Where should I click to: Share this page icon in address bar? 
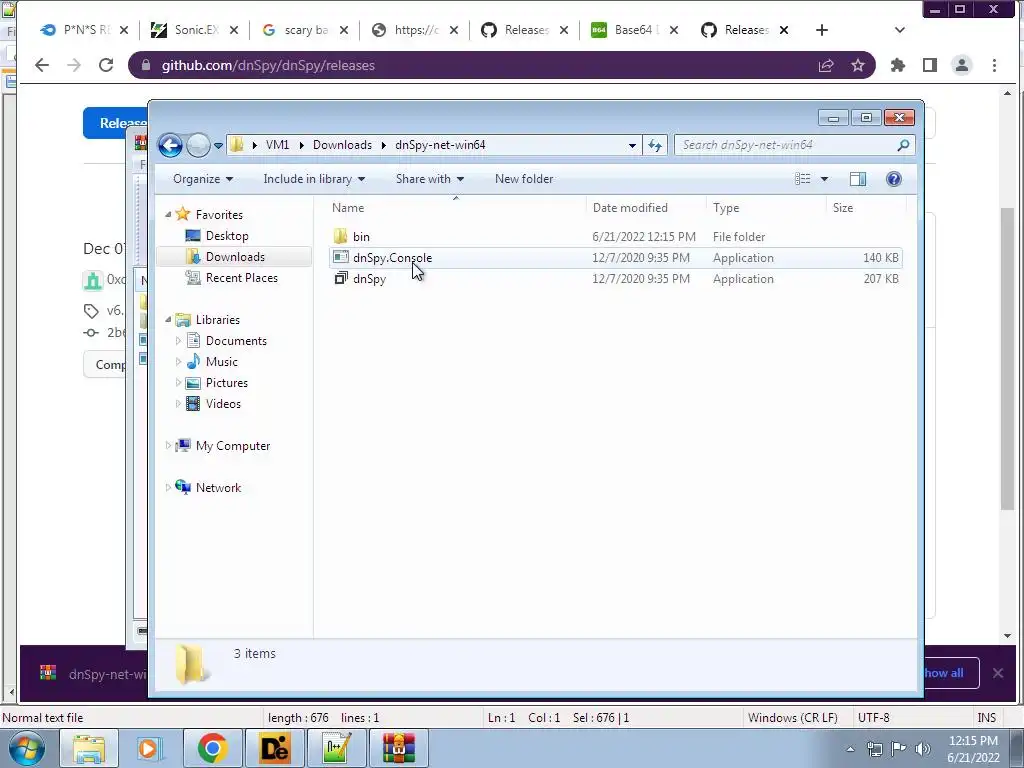coord(826,65)
